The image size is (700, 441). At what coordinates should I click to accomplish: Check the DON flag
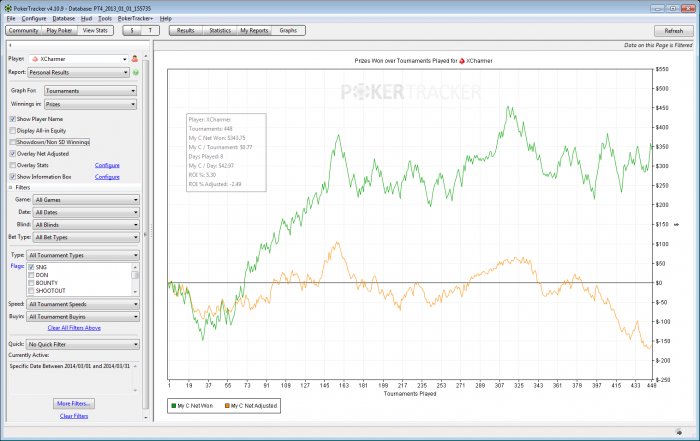pyautogui.click(x=31, y=275)
